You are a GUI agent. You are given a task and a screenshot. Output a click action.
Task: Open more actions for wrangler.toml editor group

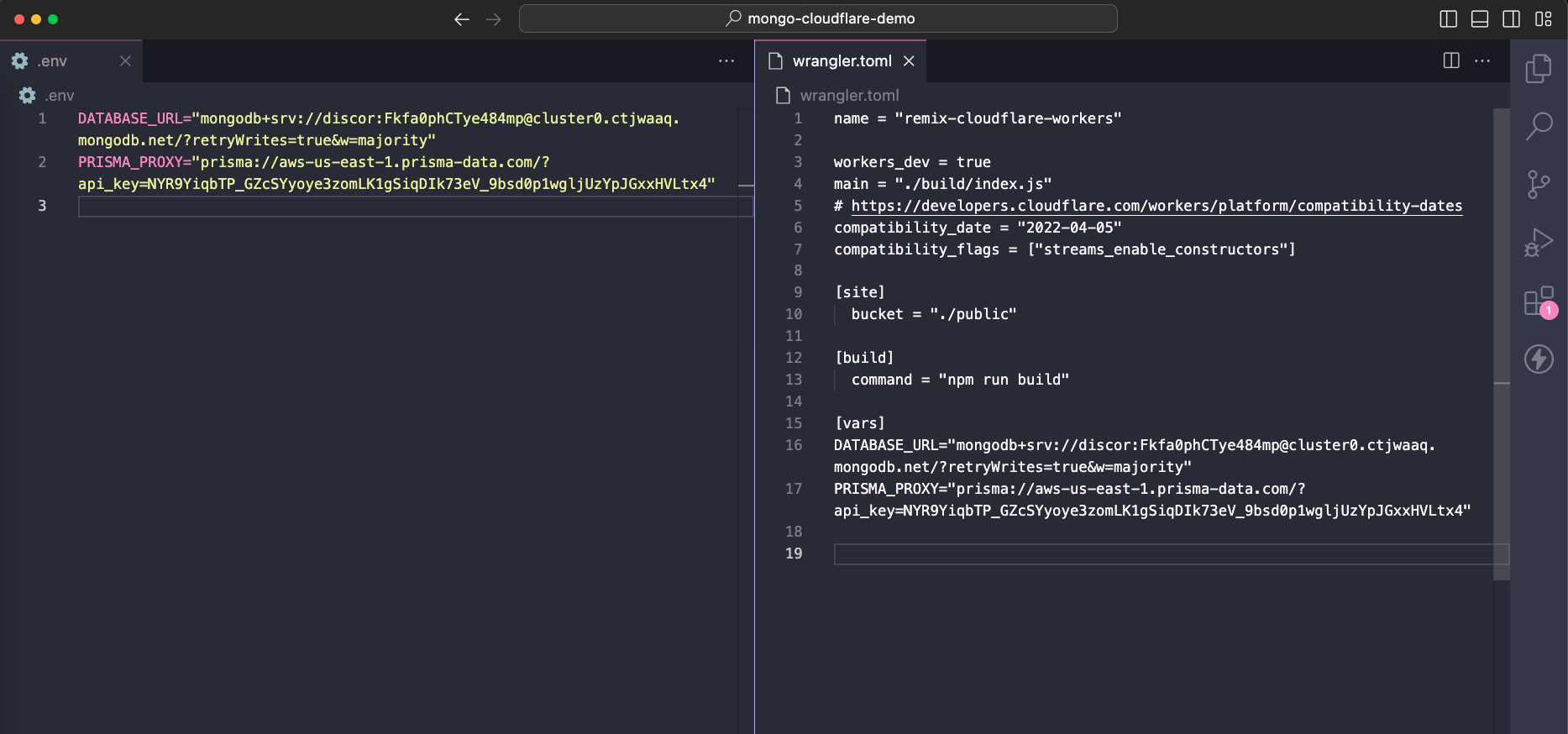1482,61
